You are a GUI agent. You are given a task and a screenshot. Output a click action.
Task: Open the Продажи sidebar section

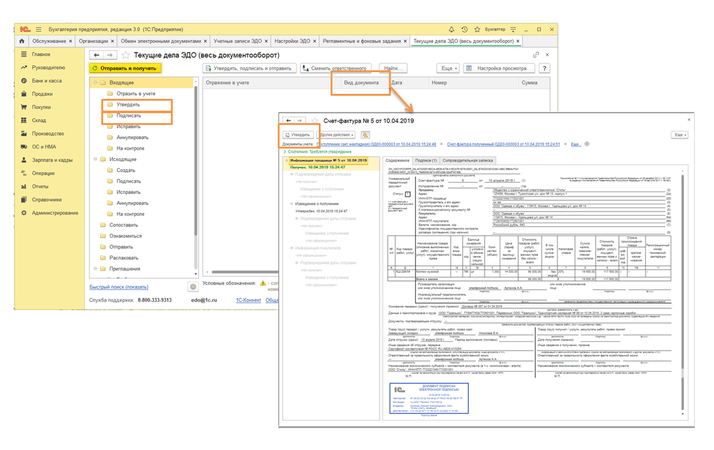pos(41,93)
